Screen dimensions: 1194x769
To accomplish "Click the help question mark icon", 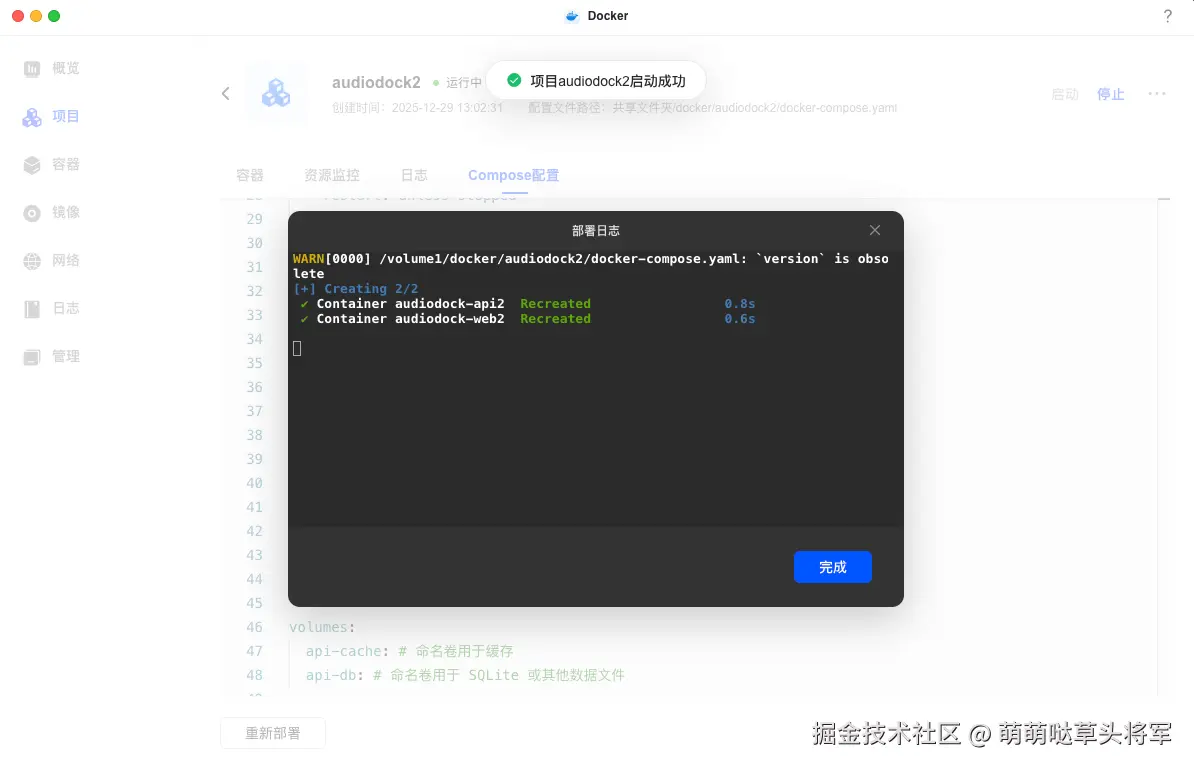I will click(1167, 16).
